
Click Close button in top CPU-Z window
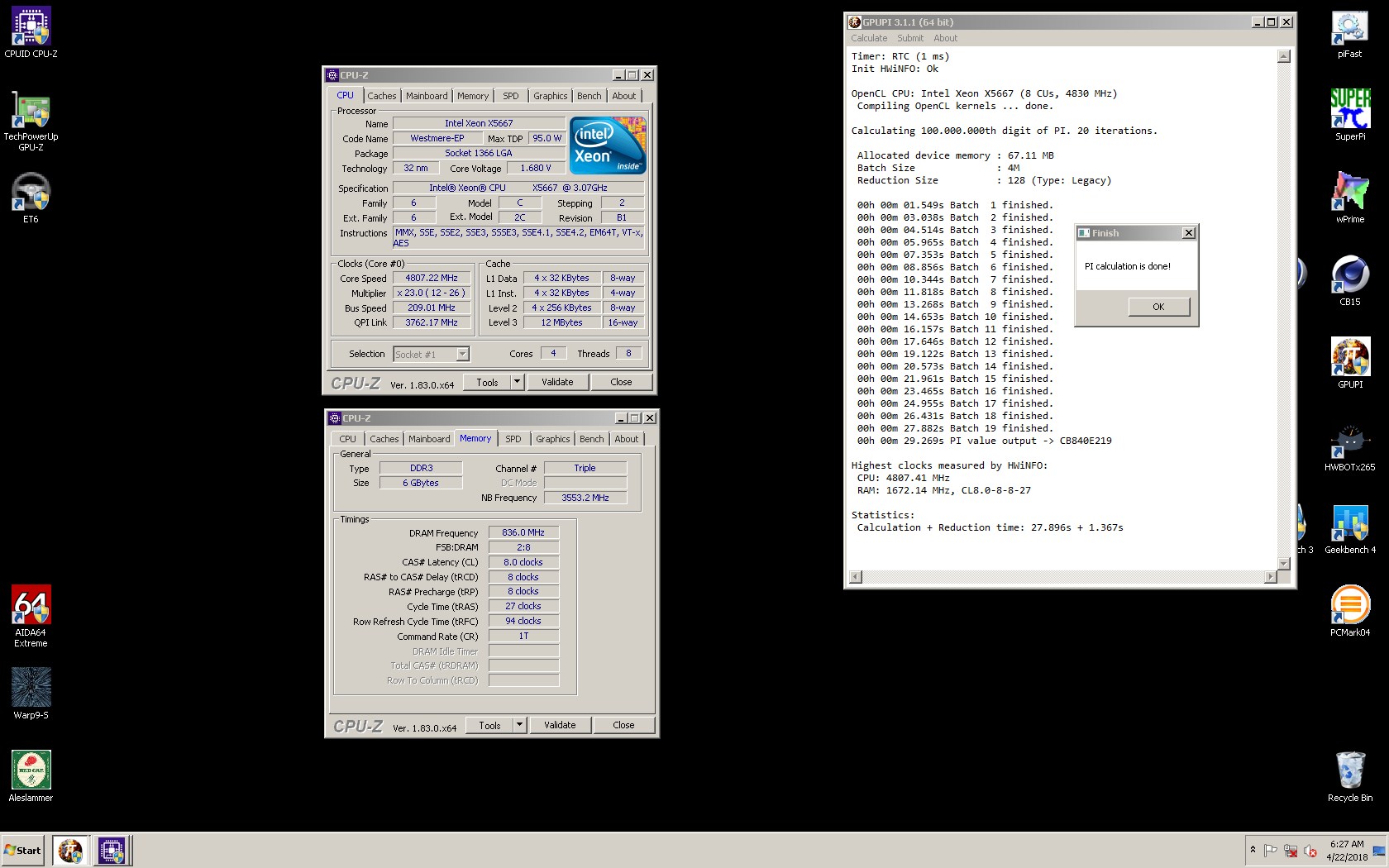[622, 382]
